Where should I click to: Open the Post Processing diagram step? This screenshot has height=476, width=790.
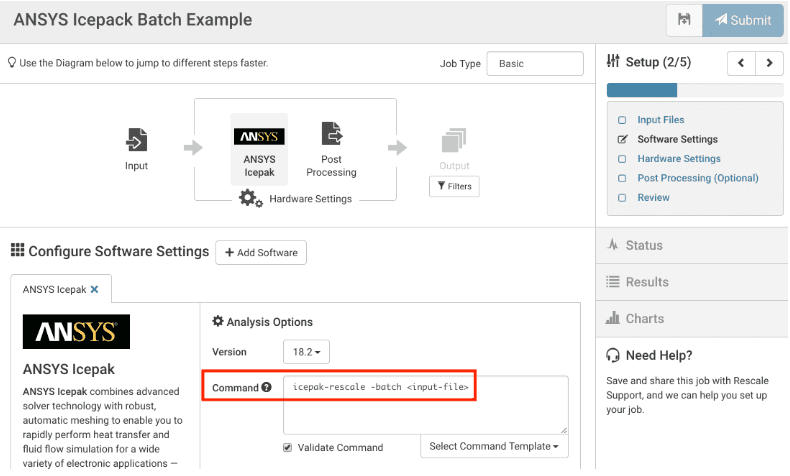click(x=332, y=150)
